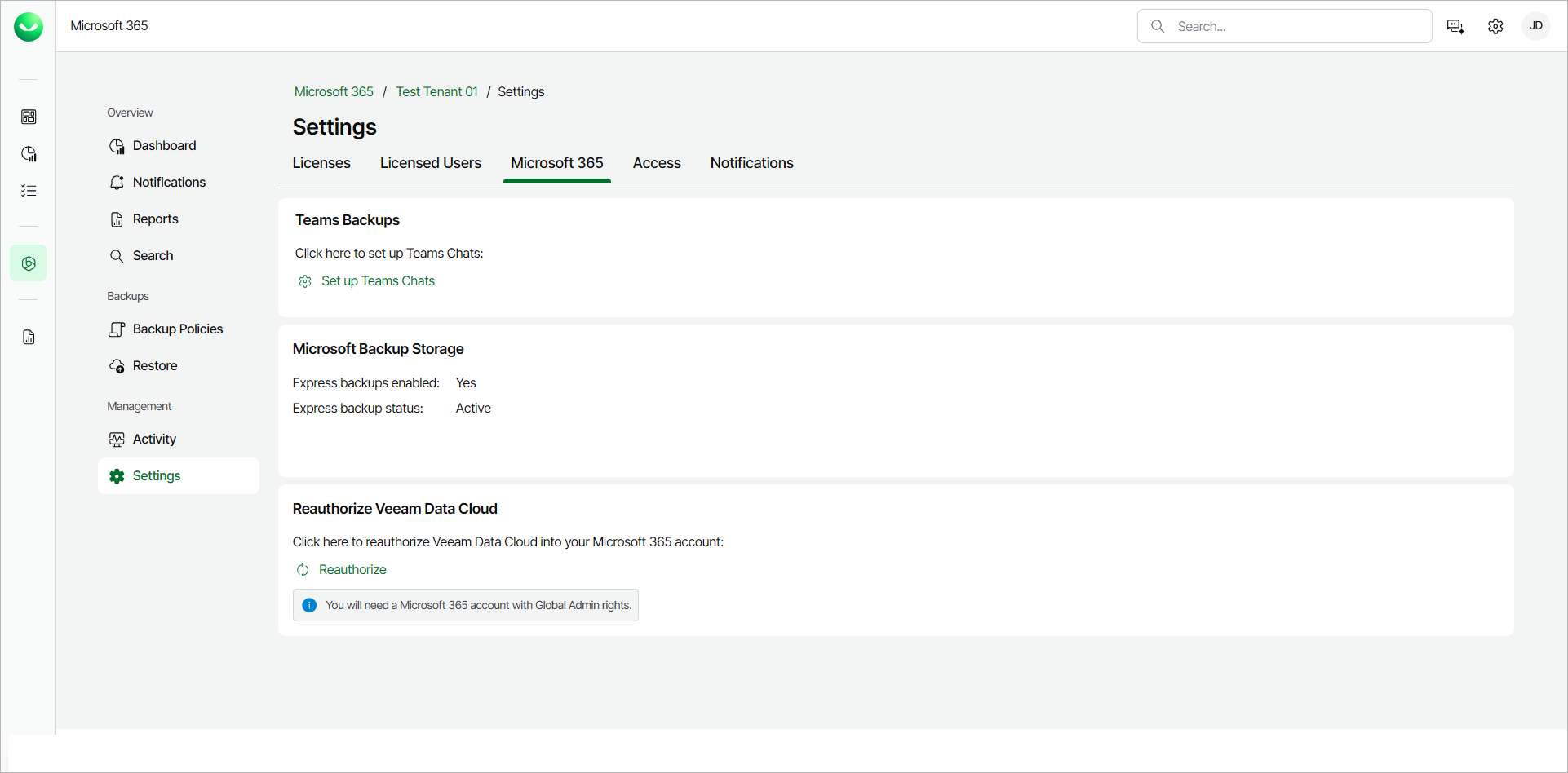Screen dimensions: 1568x773
Task: Open Restore in the sidebar
Action: 155,366
